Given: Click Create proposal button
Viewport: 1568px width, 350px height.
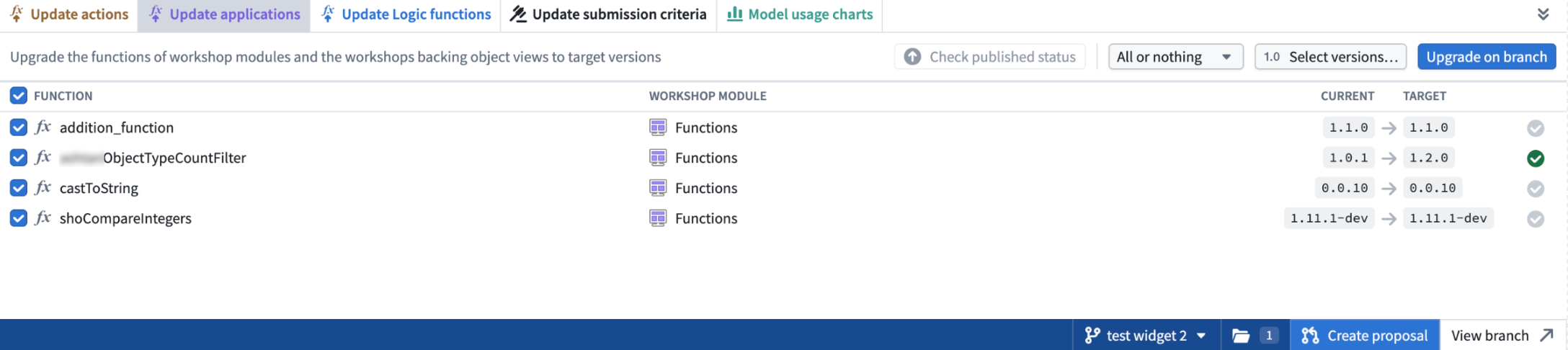Looking at the screenshot, I should [x=1365, y=335].
